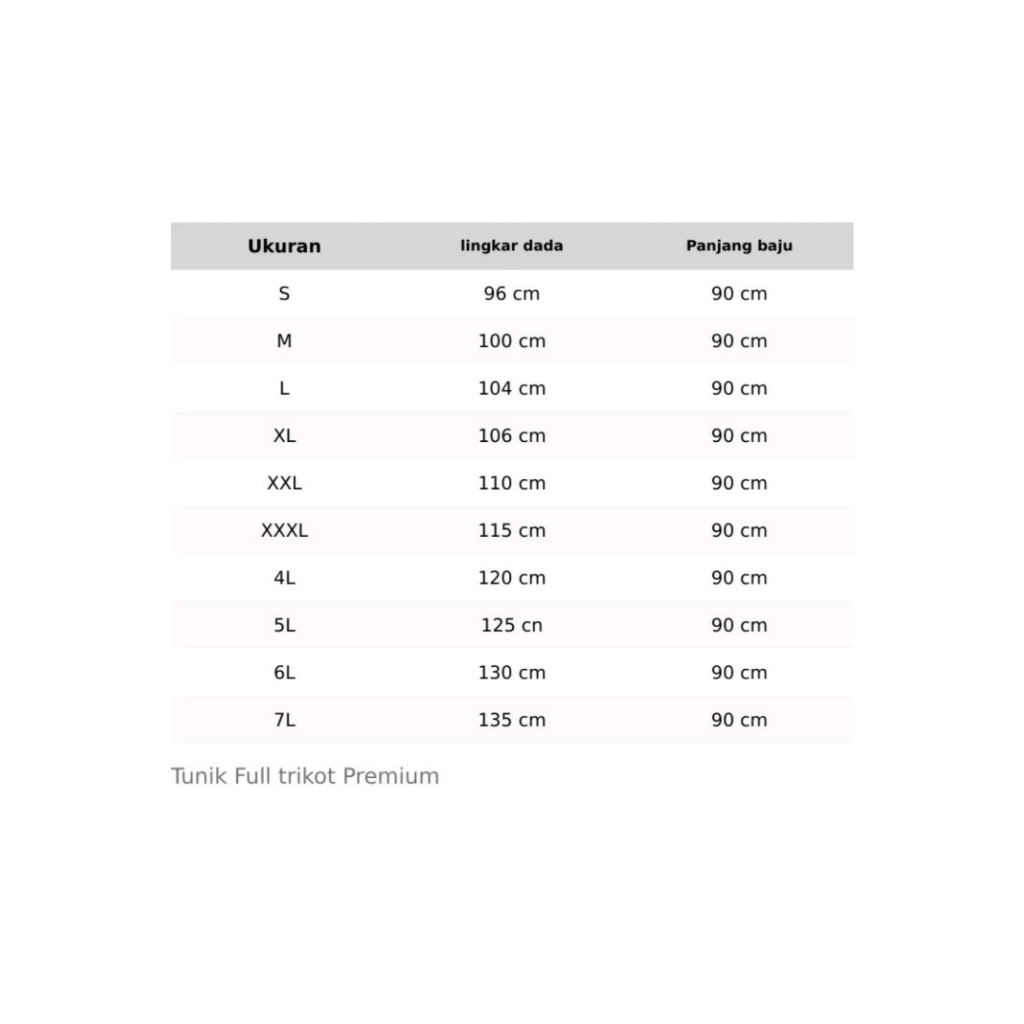Click the XL size label
The image size is (1024, 1024).
pos(284,436)
